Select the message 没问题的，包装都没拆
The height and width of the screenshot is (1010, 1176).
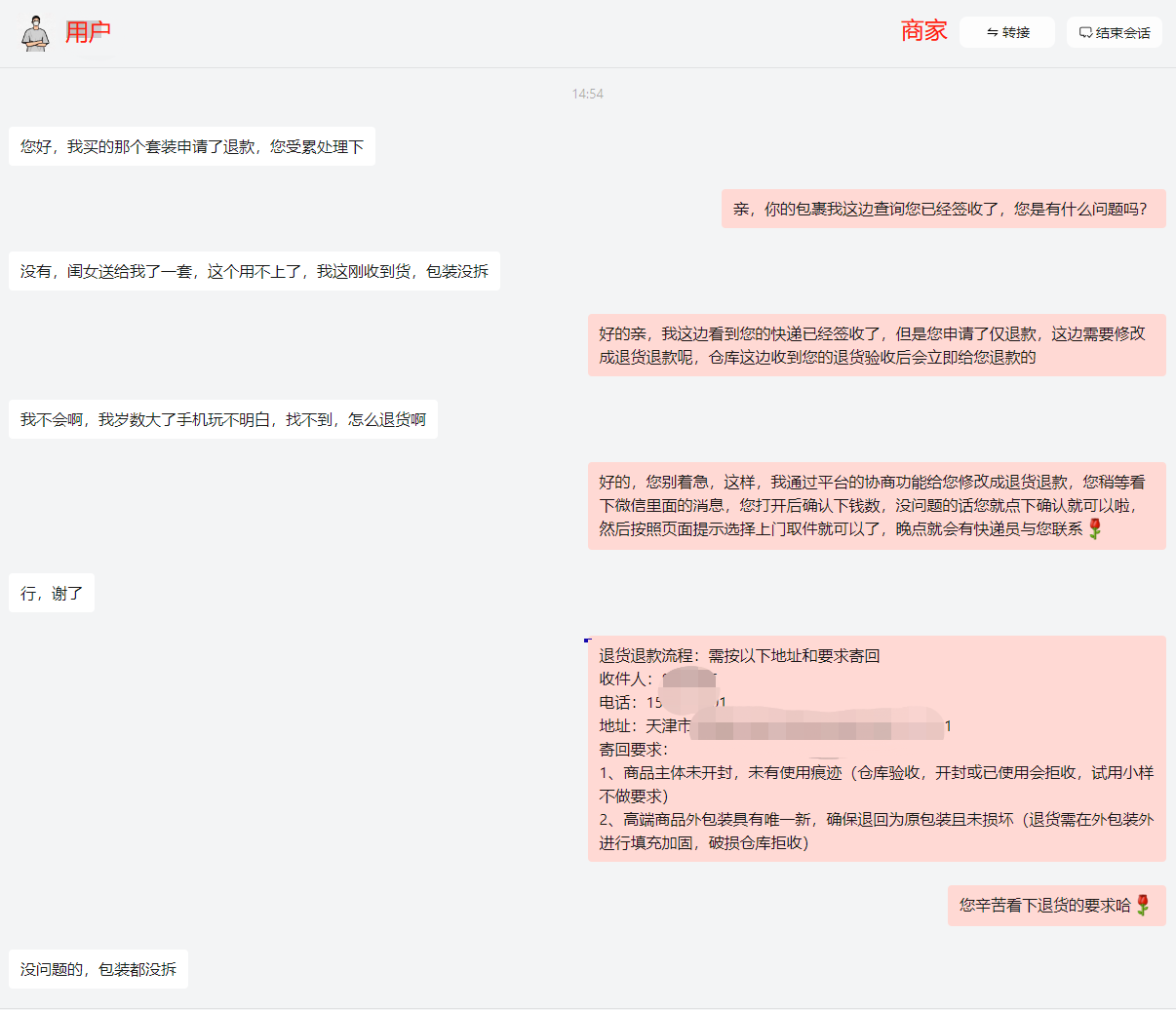coord(98,968)
